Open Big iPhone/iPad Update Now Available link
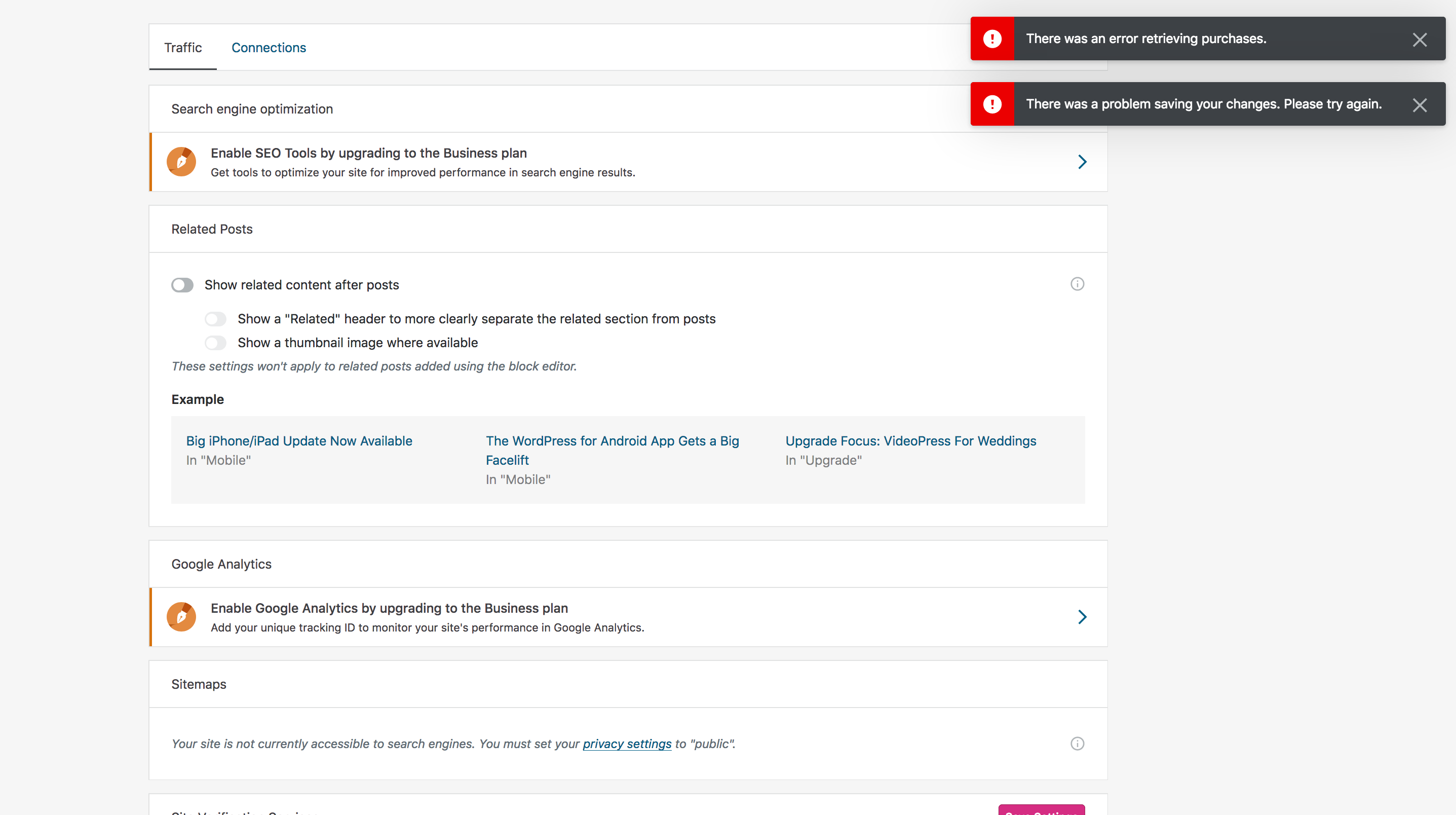1456x815 pixels. [x=299, y=441]
